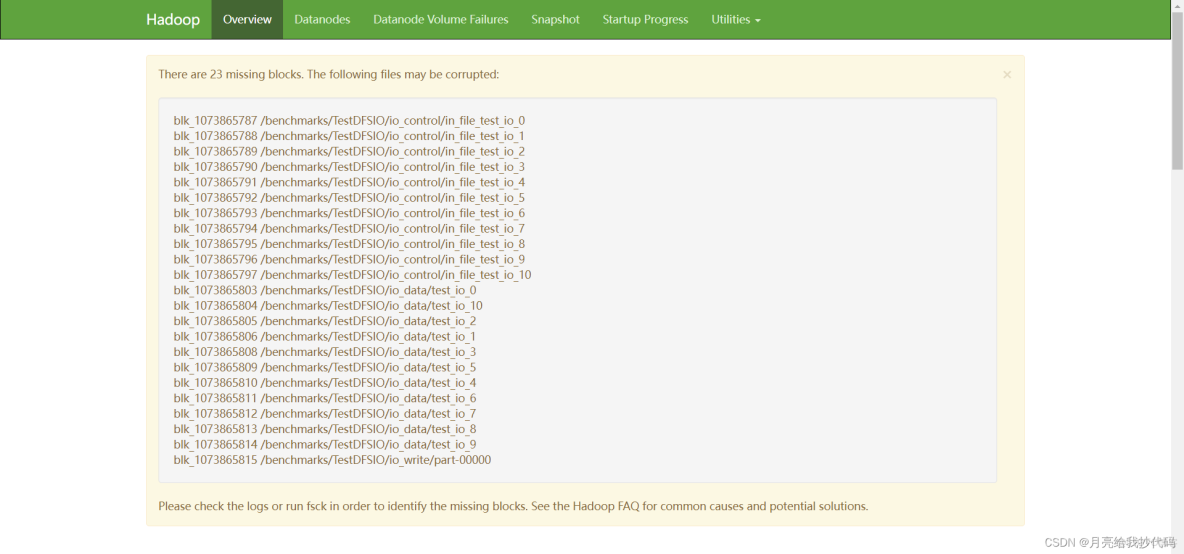This screenshot has height=554, width=1184.
Task: Select line blk_1073865806 io_data/test_io_1
Action: click(x=325, y=337)
